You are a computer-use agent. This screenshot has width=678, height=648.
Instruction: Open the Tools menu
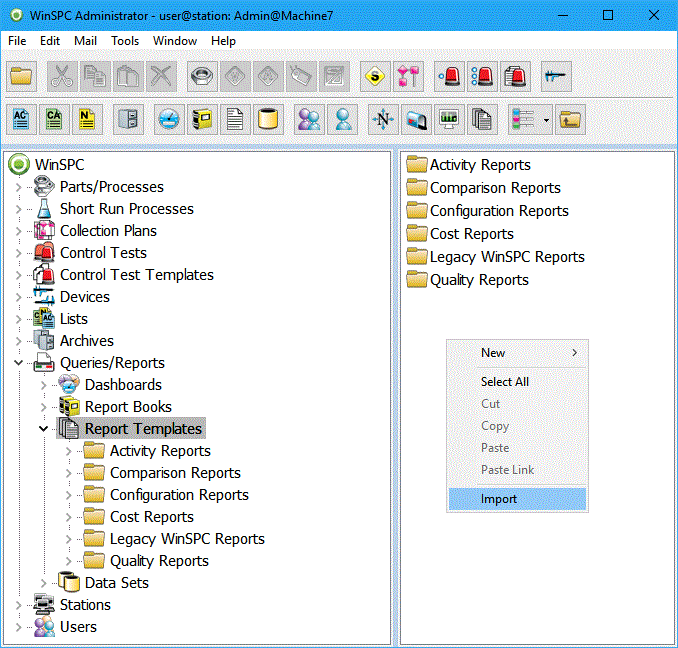[x=125, y=41]
